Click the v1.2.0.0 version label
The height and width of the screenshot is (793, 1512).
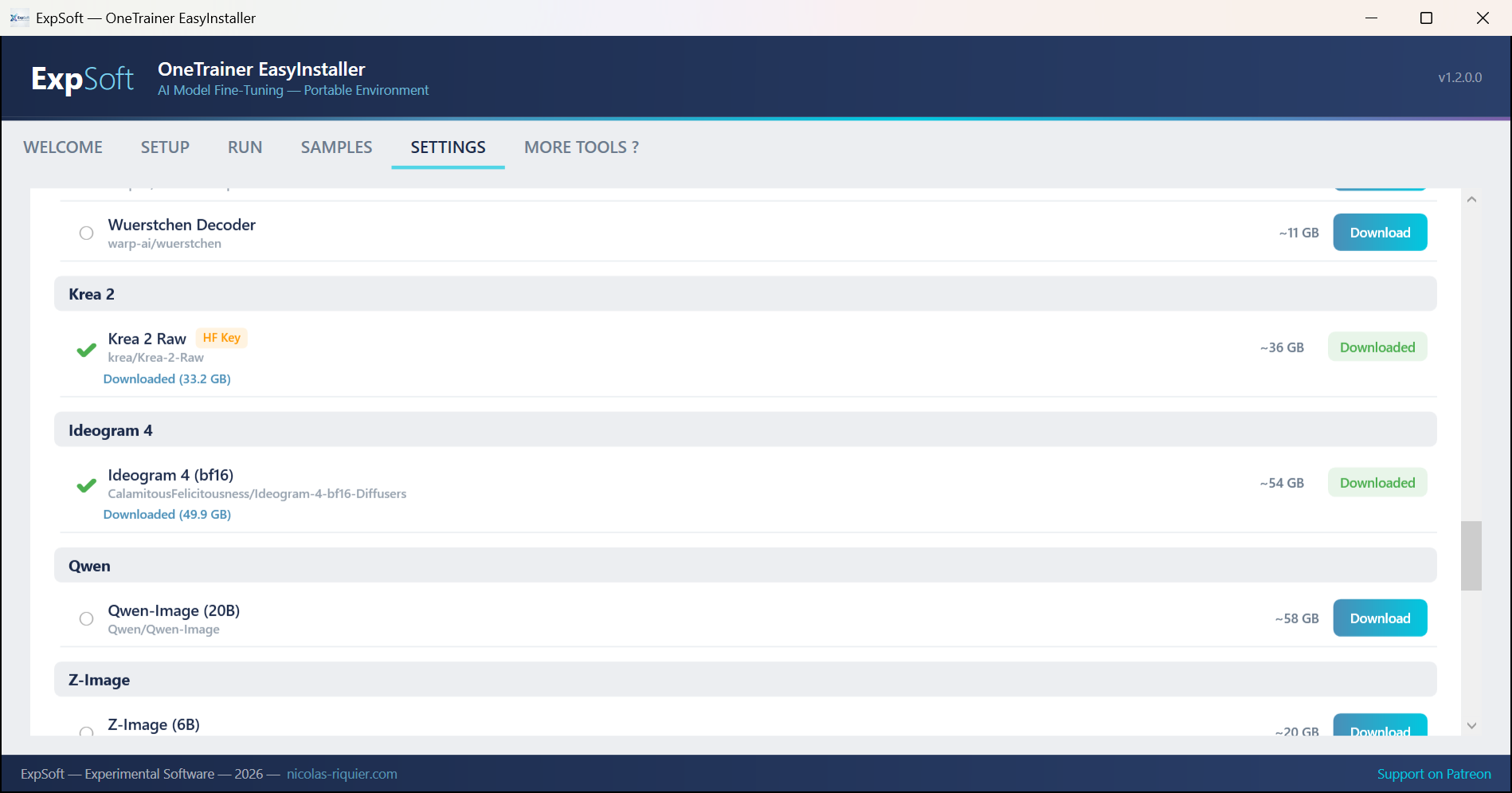click(x=1459, y=77)
